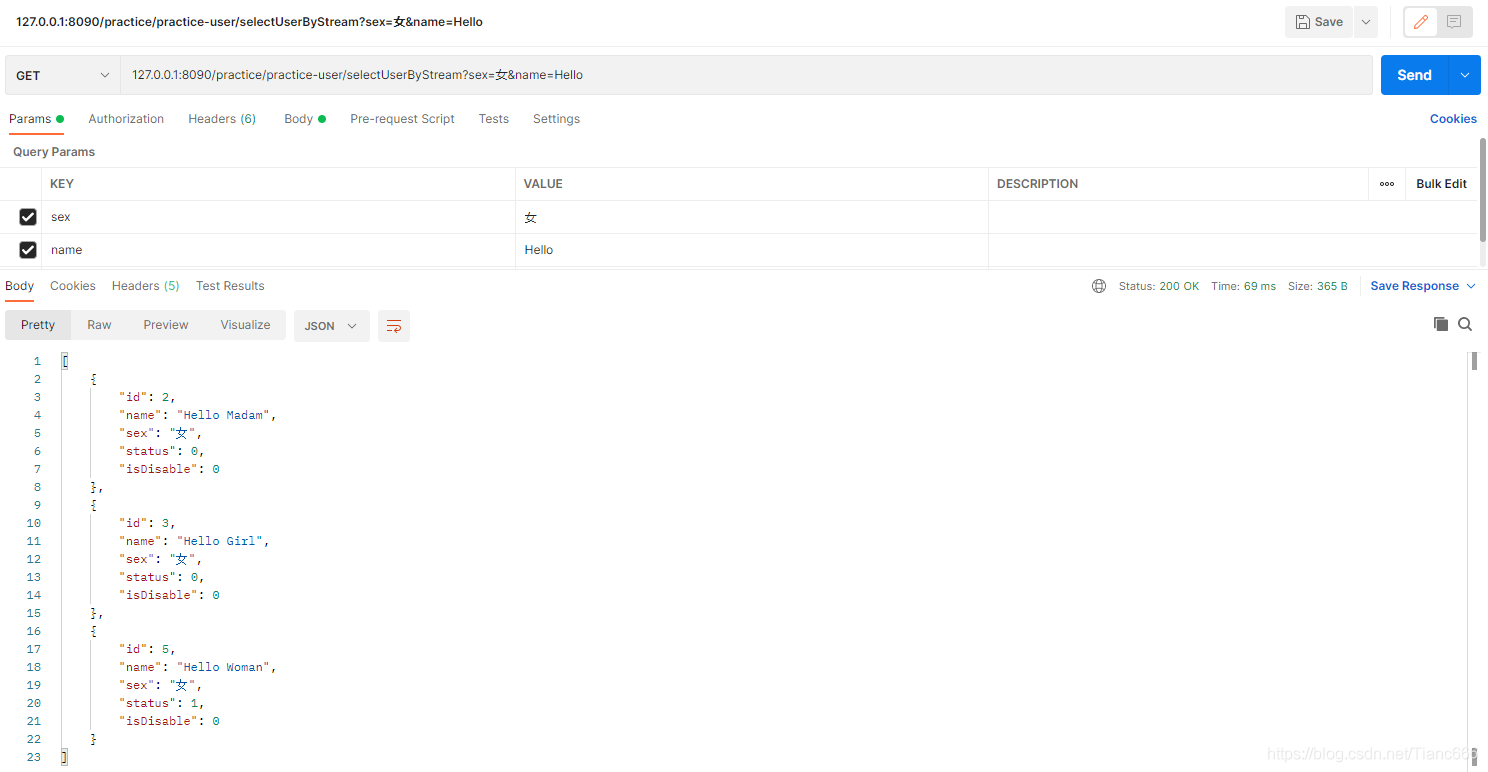Viewport: 1488px width, 772px height.
Task: Switch to the Params tab
Action: coord(36,119)
